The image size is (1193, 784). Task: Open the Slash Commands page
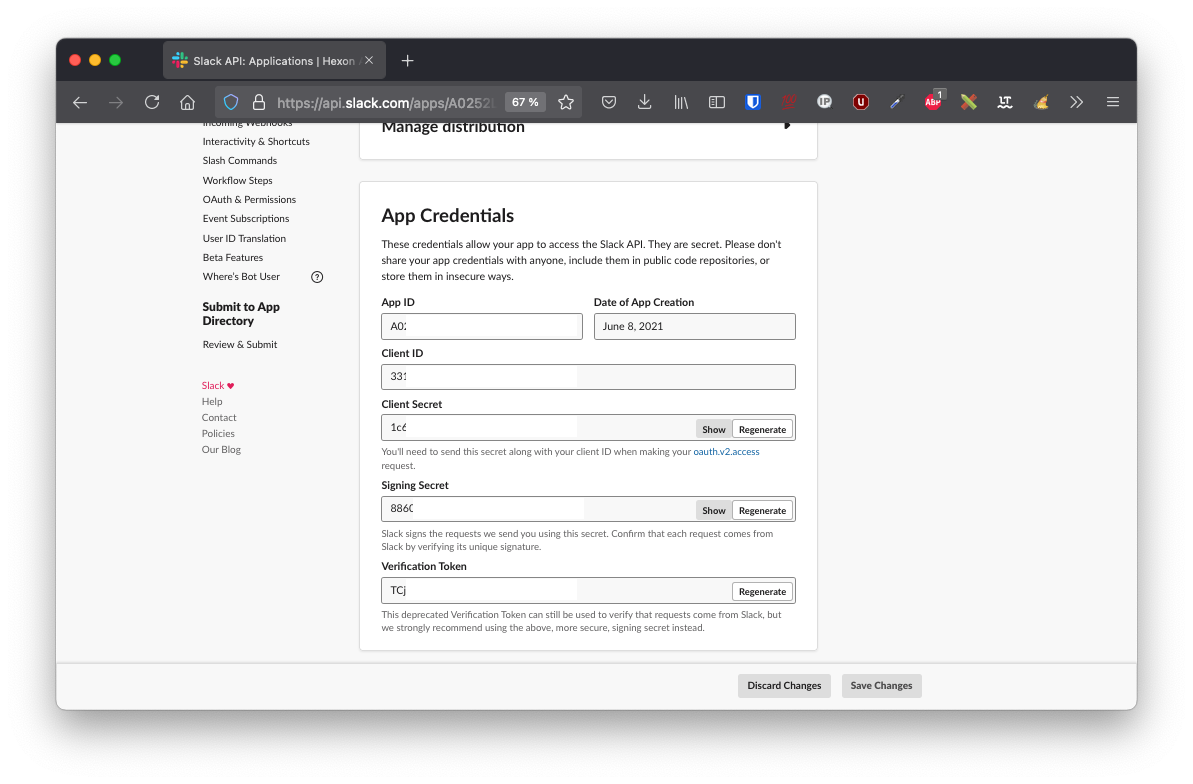[240, 161]
